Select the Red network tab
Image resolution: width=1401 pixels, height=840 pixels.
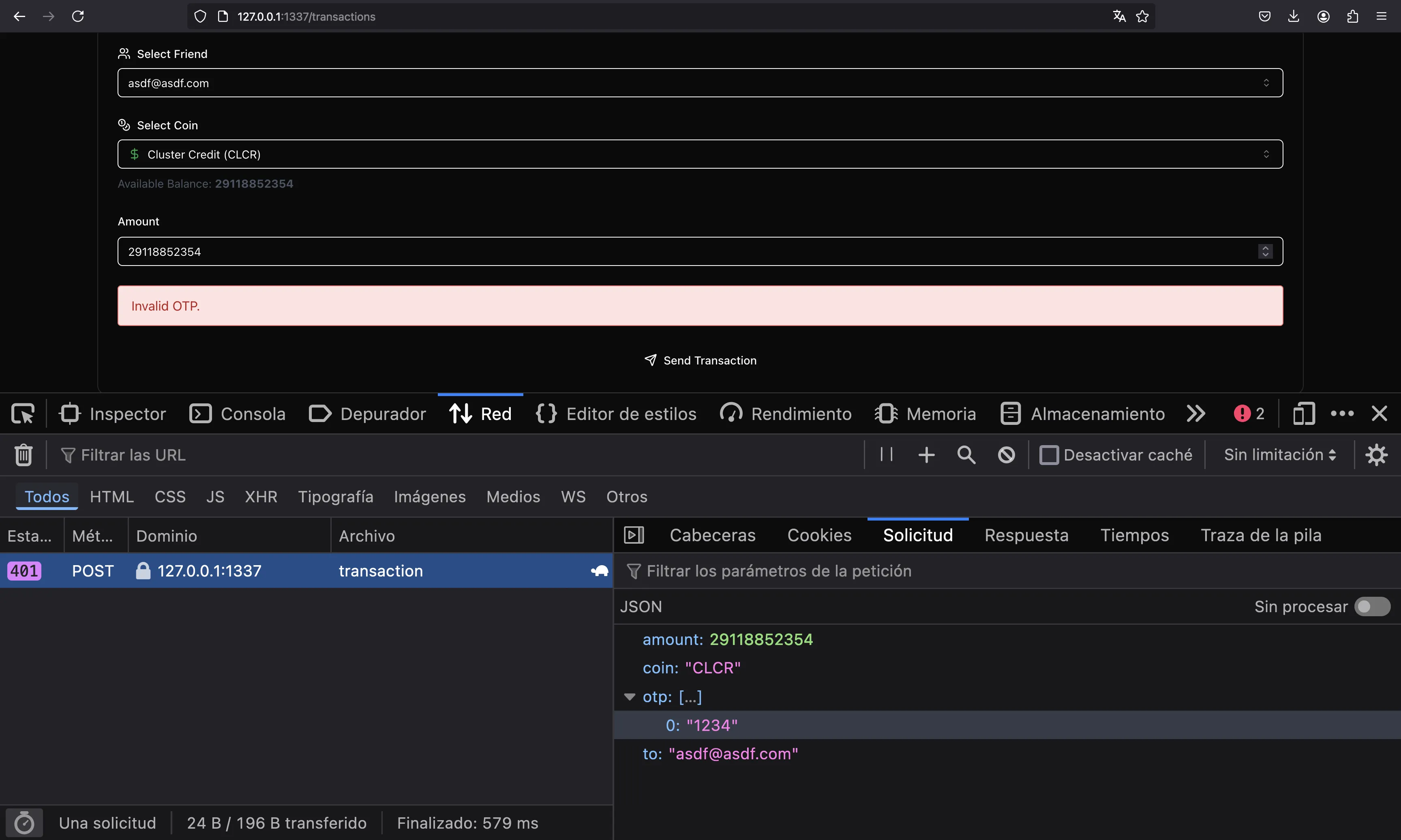[x=480, y=414]
